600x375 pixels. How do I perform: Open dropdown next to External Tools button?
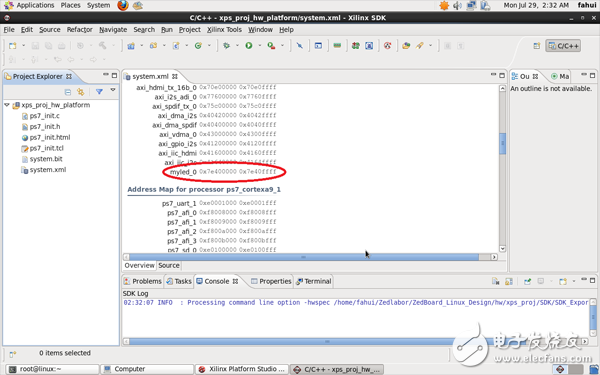point(282,46)
